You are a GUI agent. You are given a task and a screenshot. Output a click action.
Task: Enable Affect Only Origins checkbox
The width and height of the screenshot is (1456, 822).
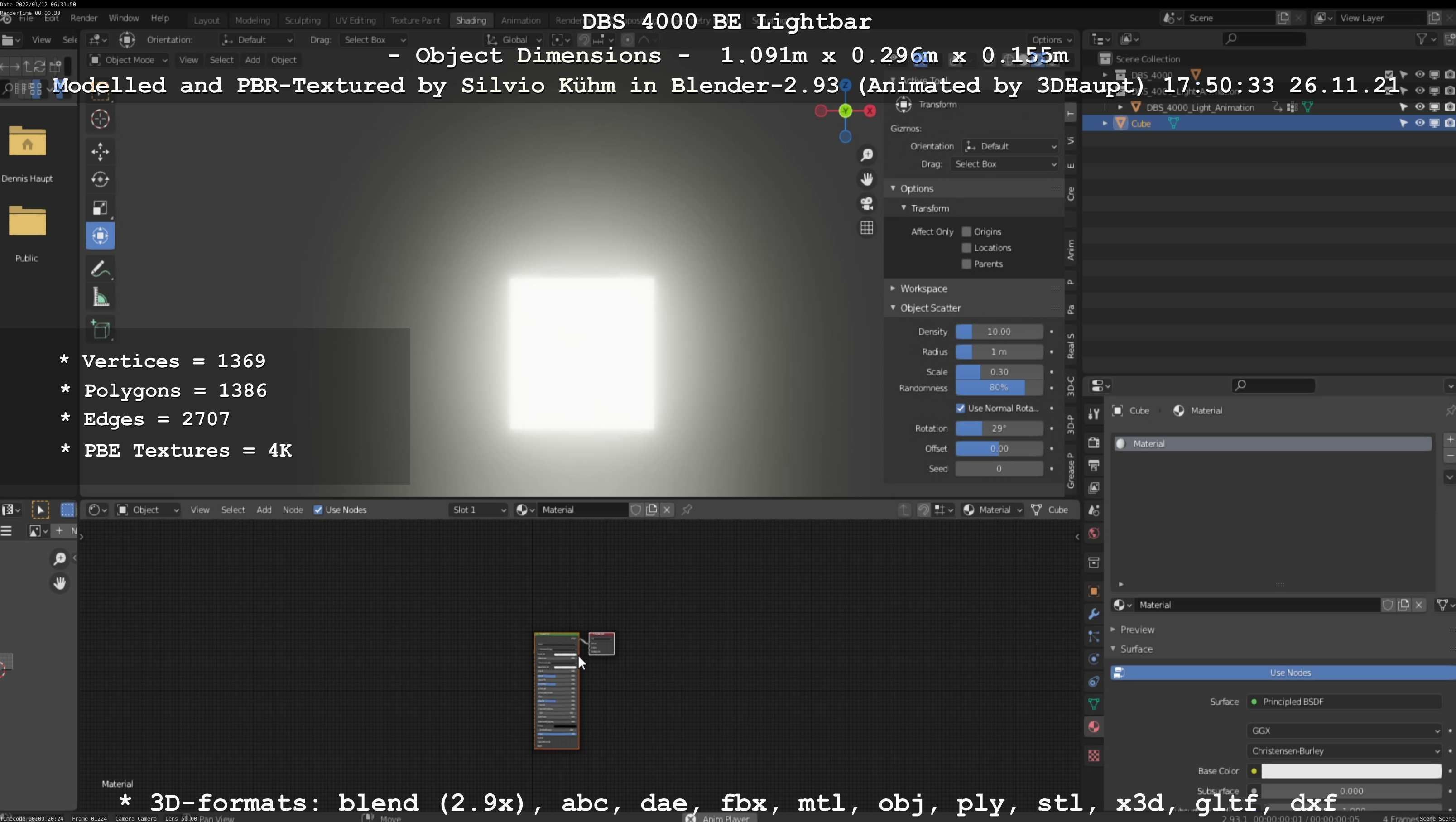coord(966,232)
